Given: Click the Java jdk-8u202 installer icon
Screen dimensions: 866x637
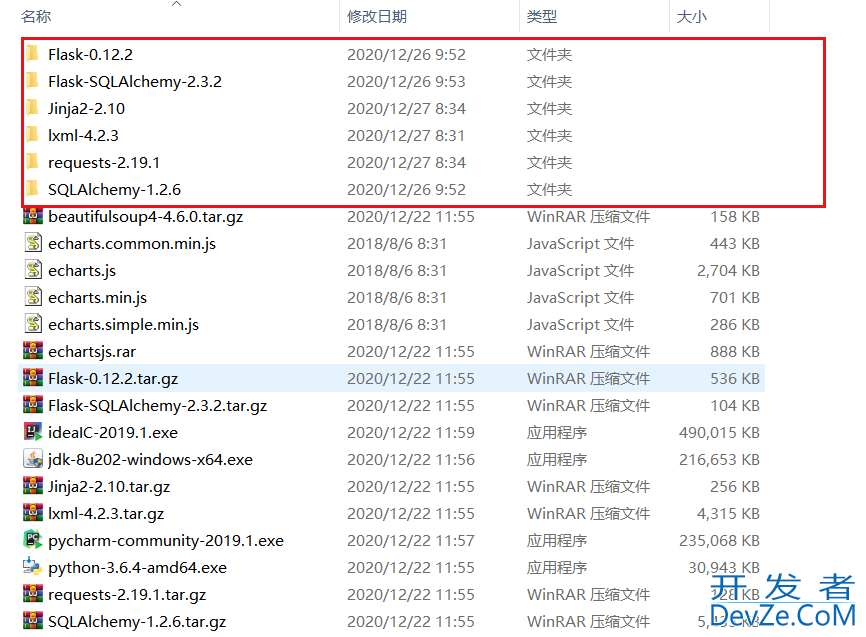Looking at the screenshot, I should click(x=33, y=459).
